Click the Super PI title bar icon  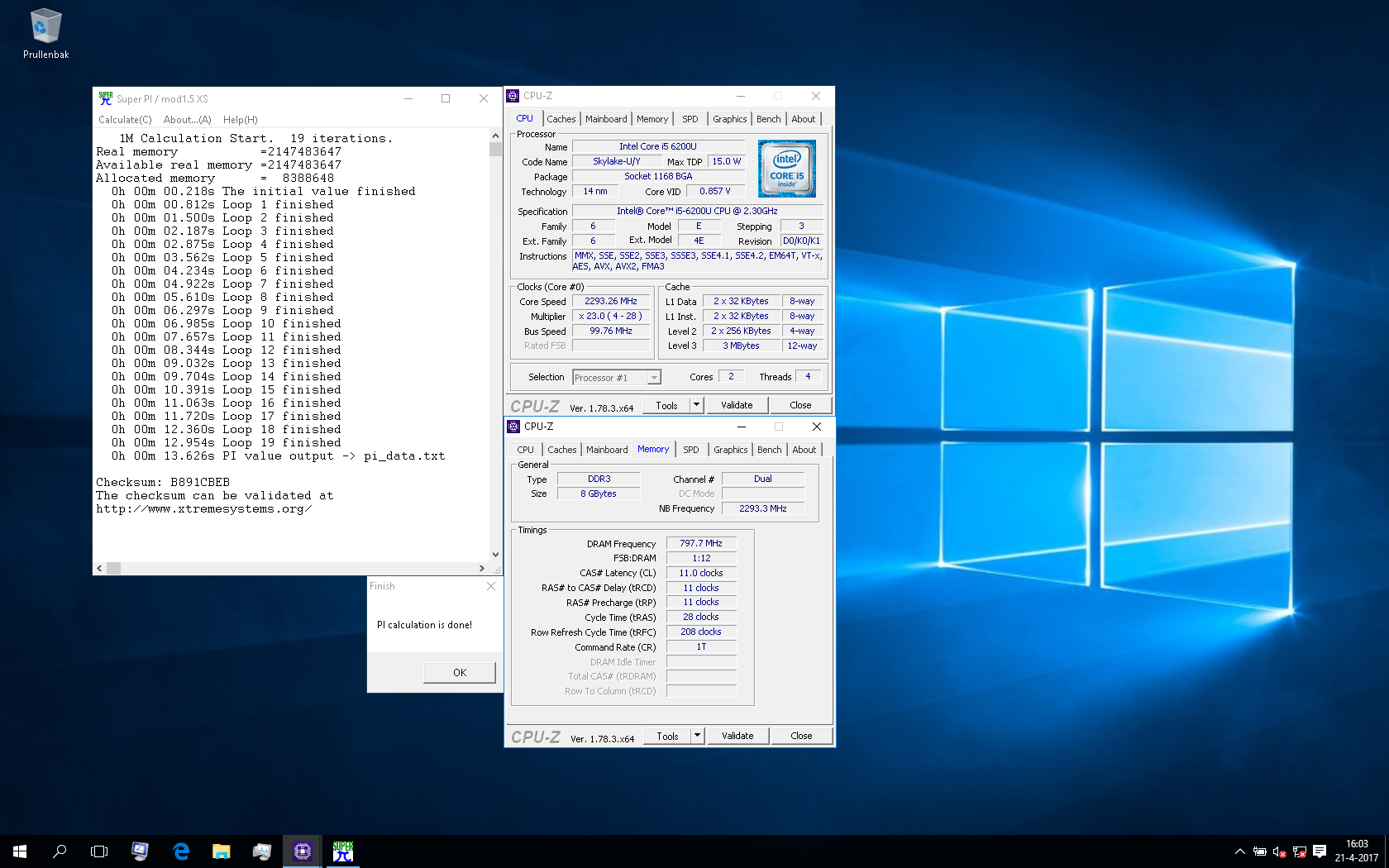[106, 98]
